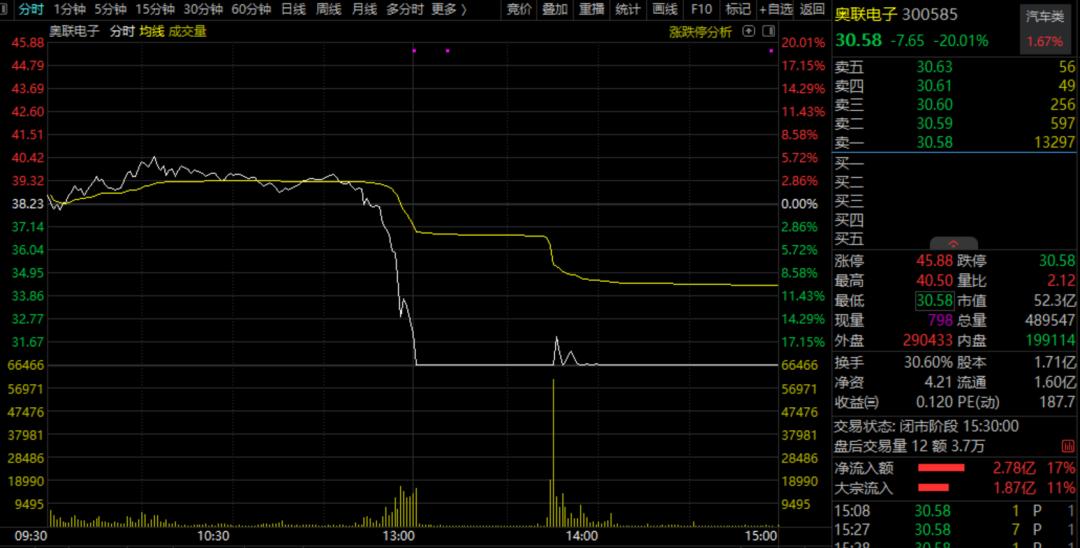Toggle the 成交量 volume indicator
Screen dimensions: 1080x548
point(187,31)
